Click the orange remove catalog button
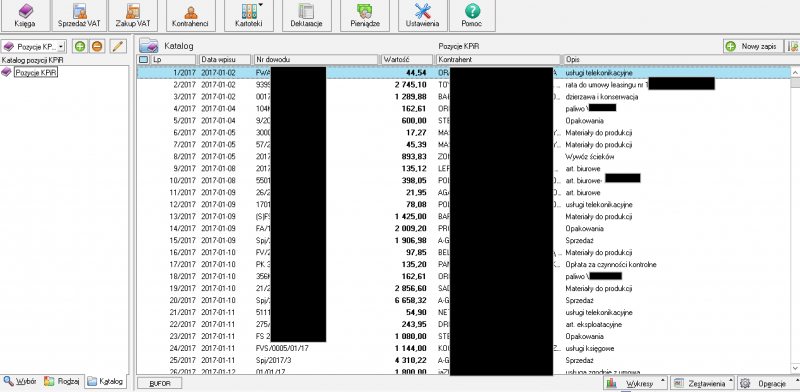 97,46
